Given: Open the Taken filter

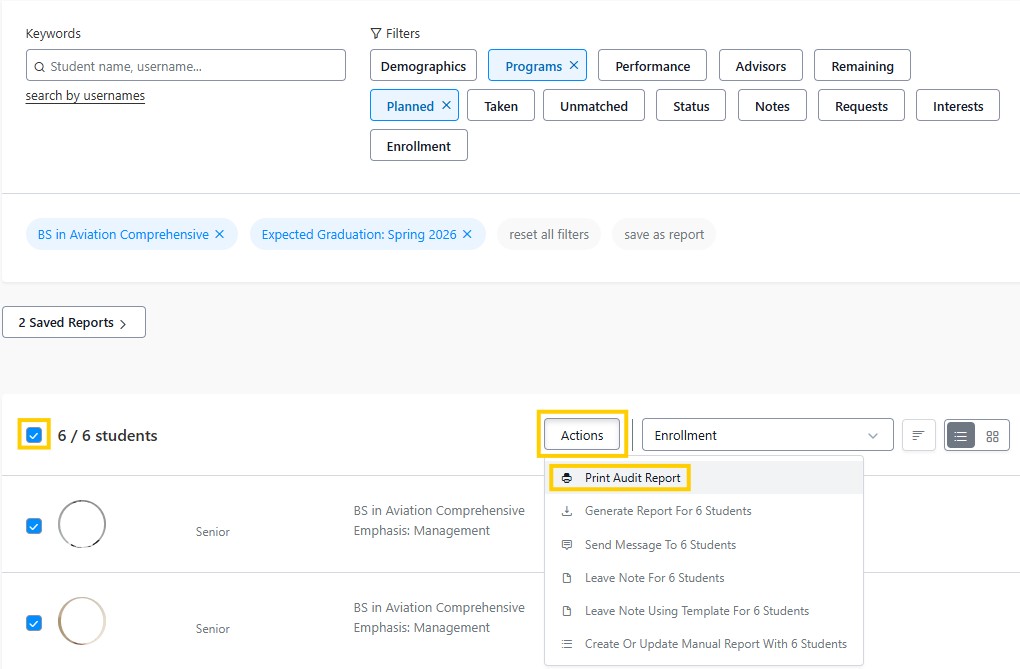Looking at the screenshot, I should [x=501, y=105].
